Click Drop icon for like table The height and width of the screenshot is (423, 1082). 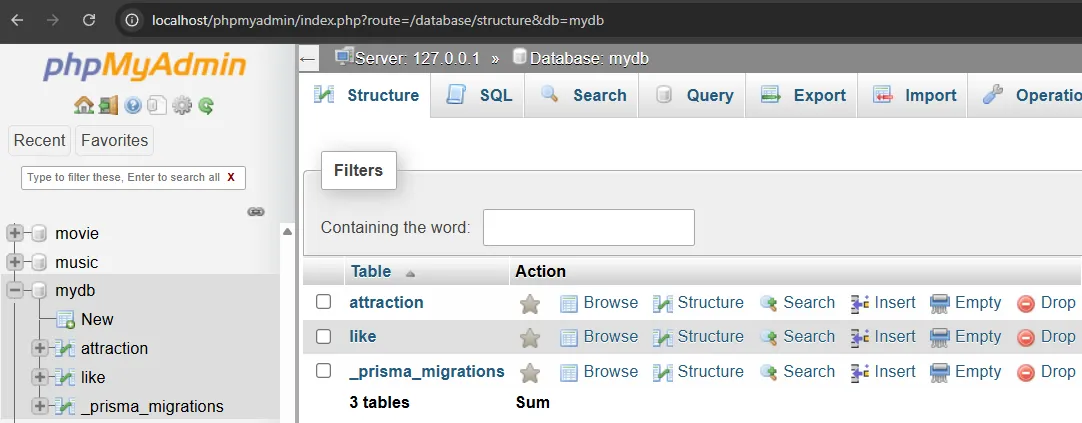(1026, 338)
